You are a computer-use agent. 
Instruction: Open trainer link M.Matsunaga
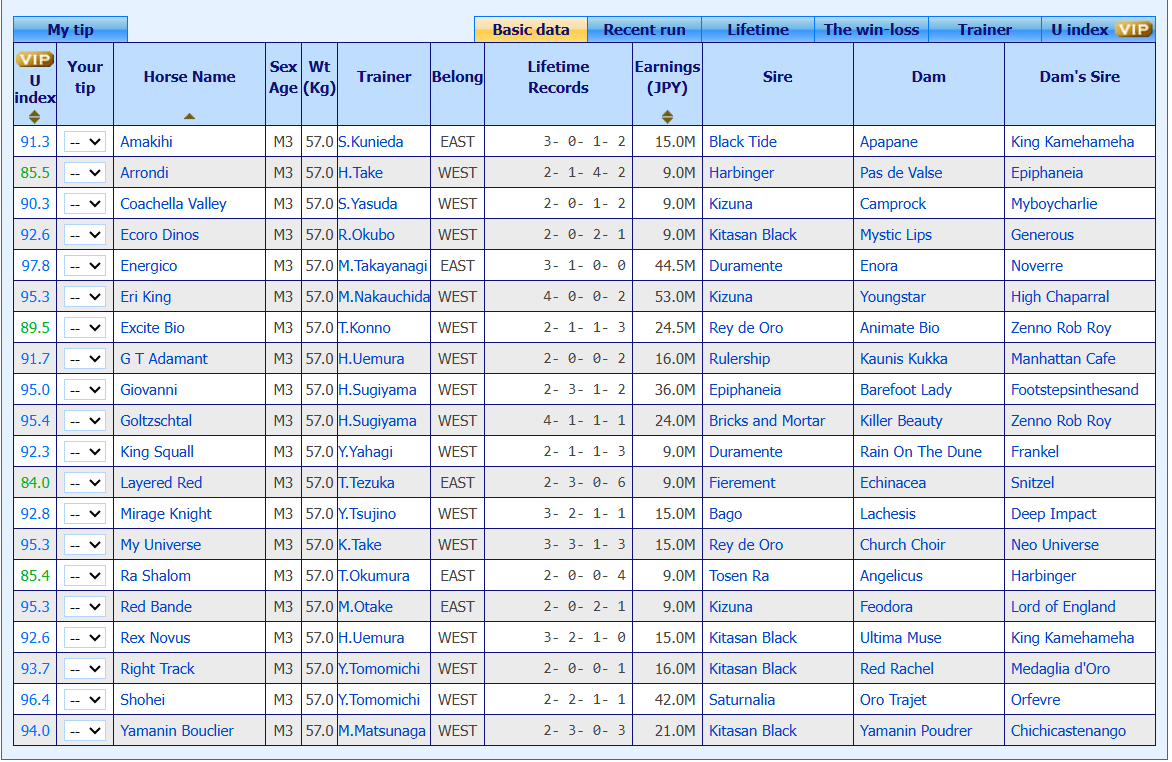pos(382,731)
